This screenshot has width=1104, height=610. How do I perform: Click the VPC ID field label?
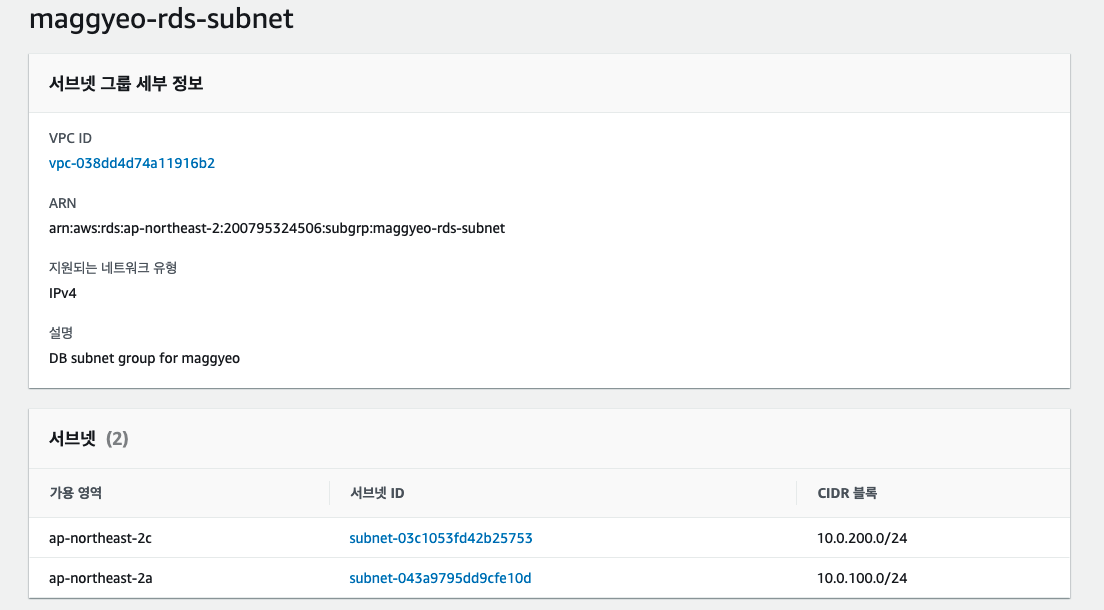coord(70,138)
